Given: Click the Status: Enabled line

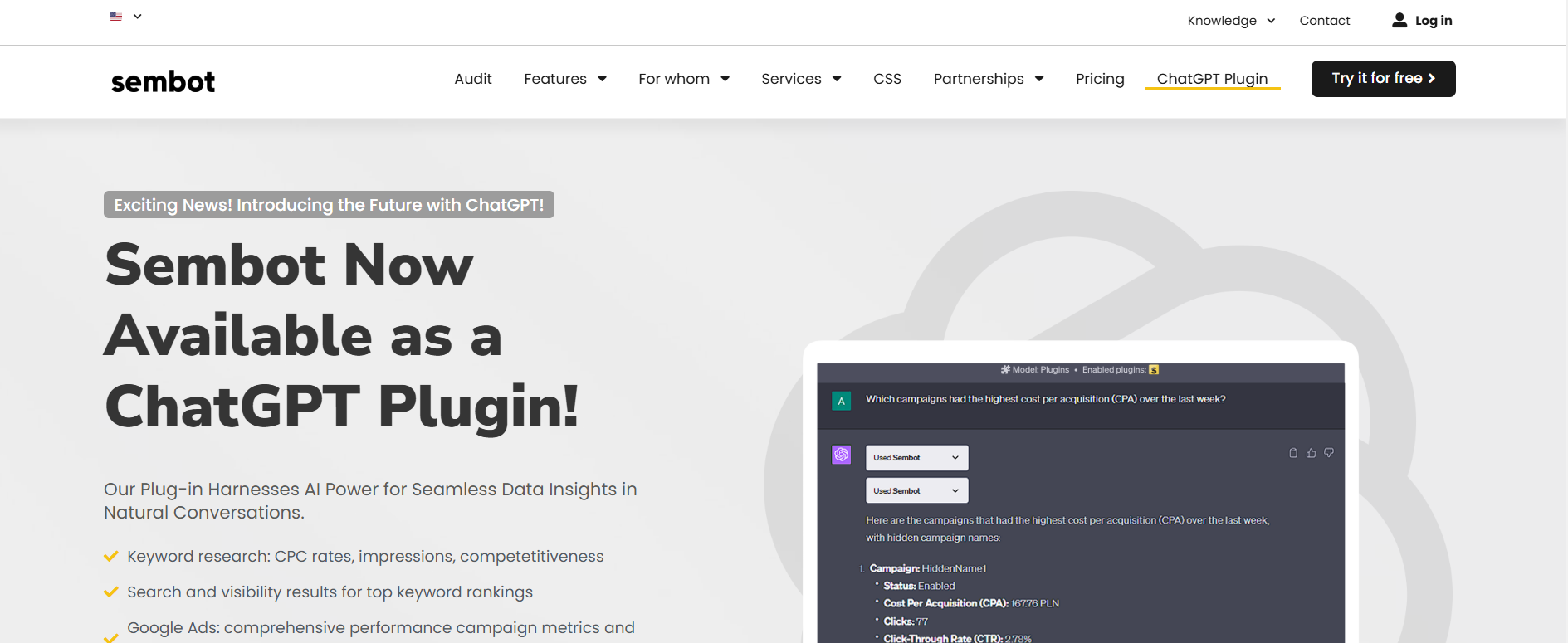Looking at the screenshot, I should click(919, 586).
